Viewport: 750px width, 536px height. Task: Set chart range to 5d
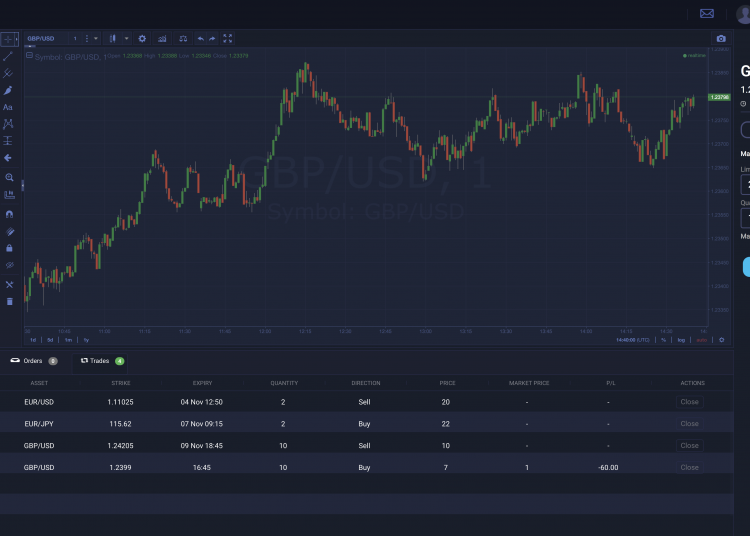pos(50,340)
